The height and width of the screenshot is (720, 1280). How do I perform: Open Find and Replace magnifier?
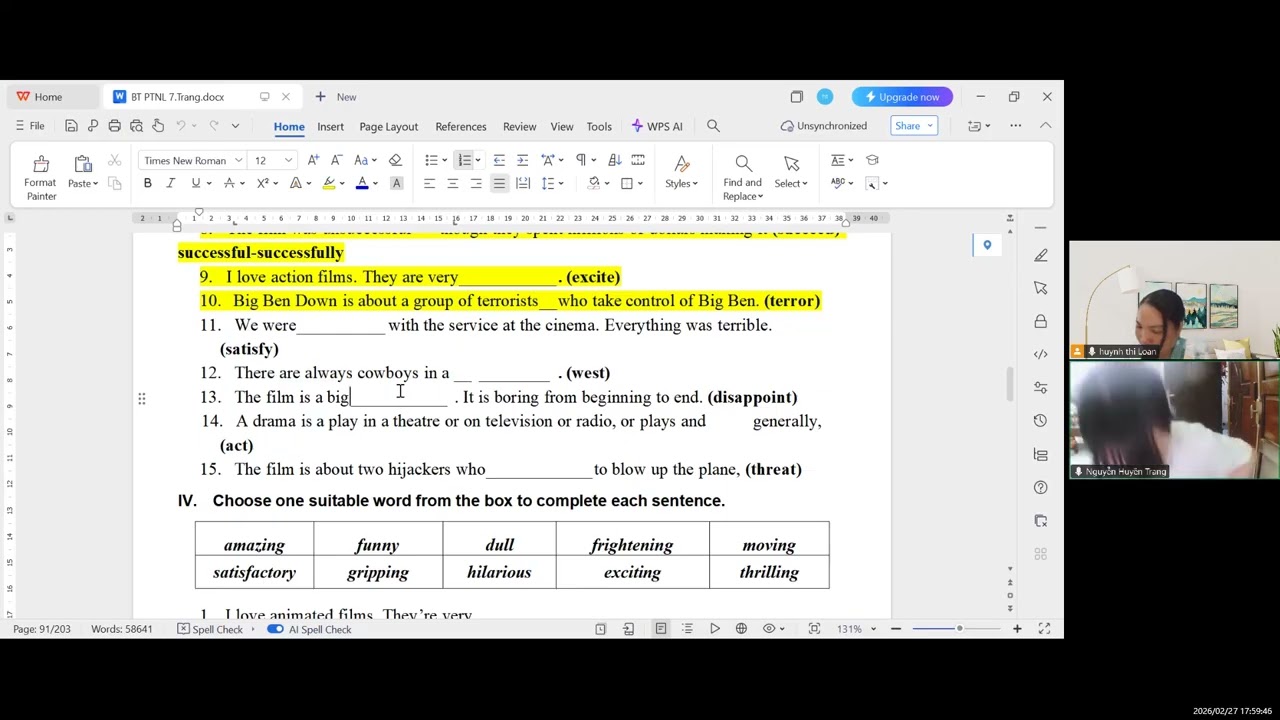point(743,163)
